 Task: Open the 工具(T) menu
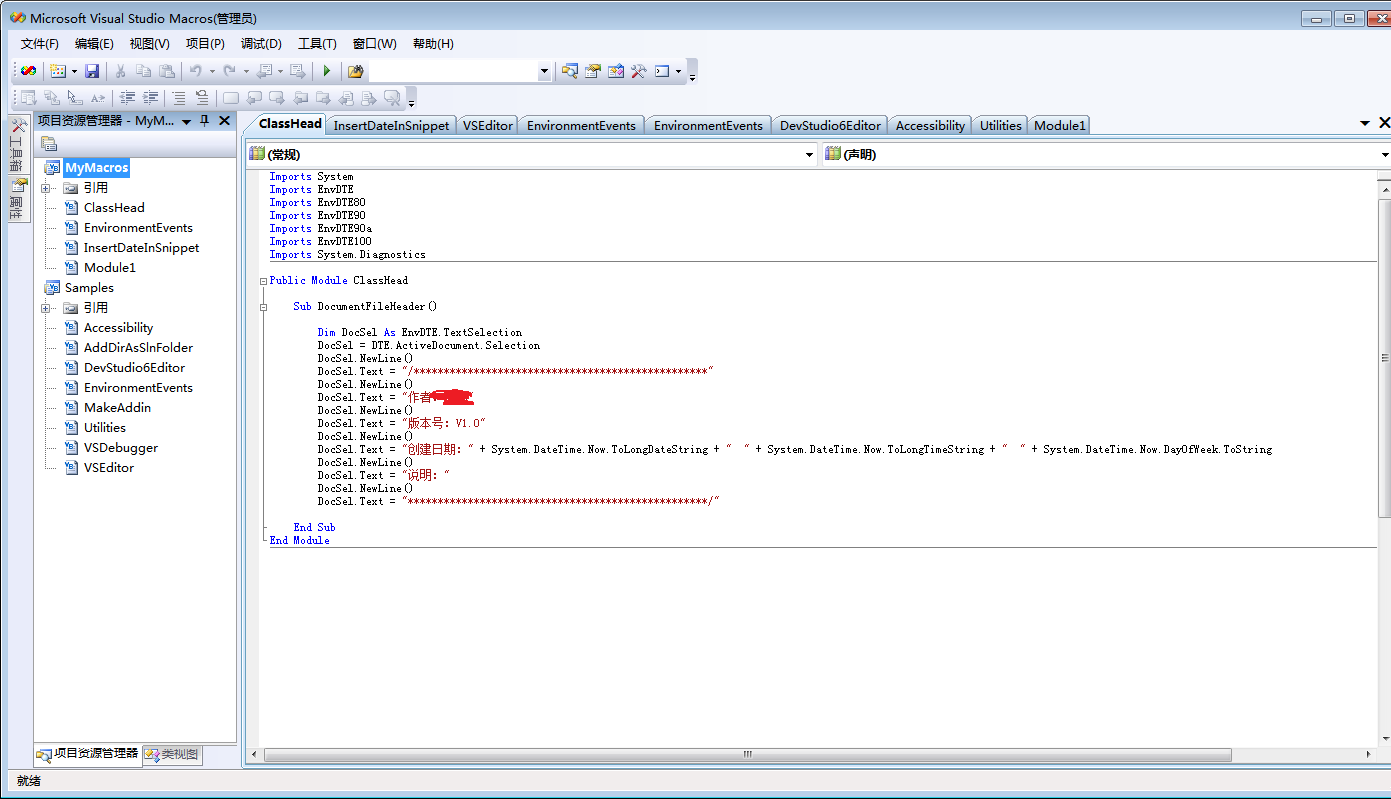pos(317,44)
